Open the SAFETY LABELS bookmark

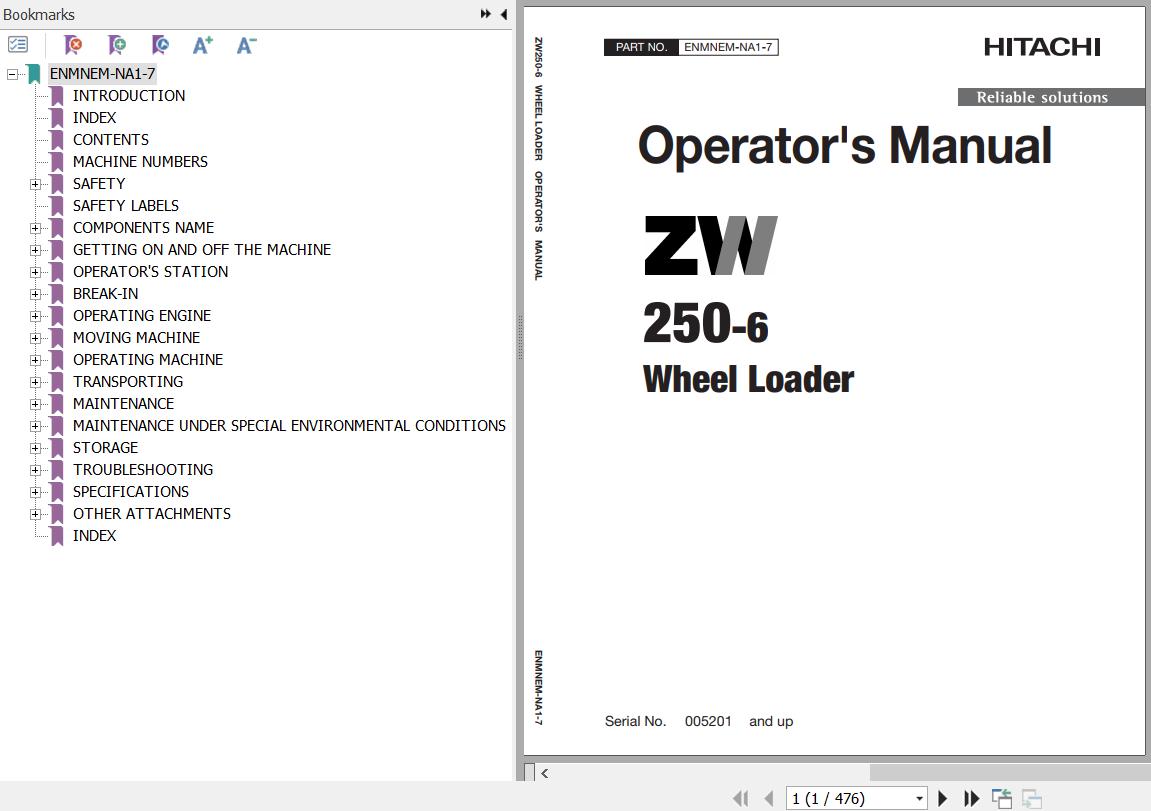[x=126, y=206]
